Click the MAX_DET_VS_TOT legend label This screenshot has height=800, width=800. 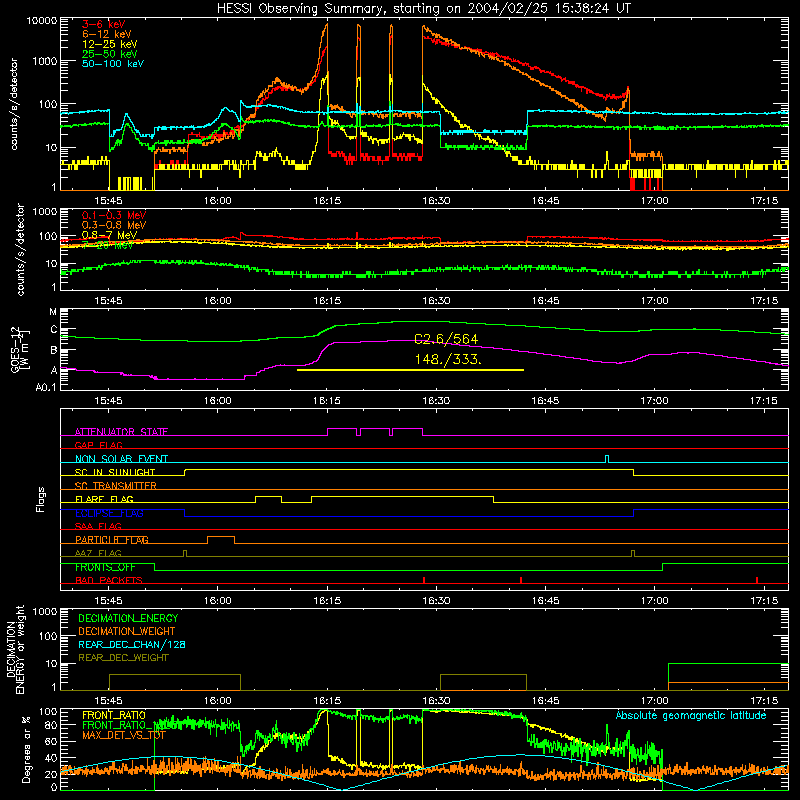tap(124, 735)
